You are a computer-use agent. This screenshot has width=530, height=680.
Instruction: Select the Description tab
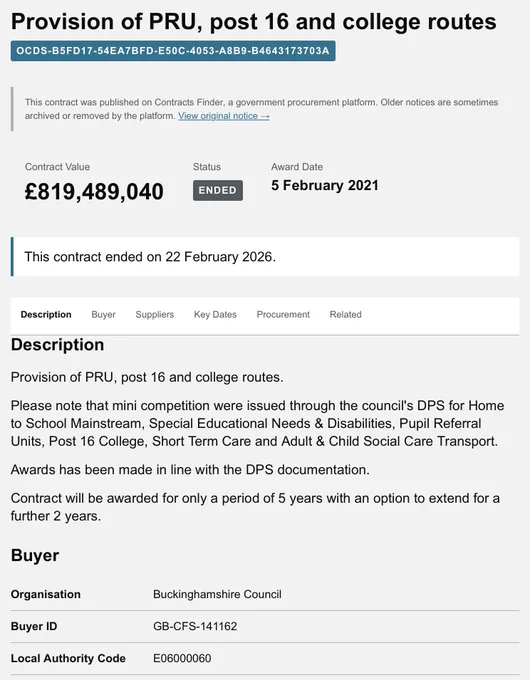click(x=46, y=314)
